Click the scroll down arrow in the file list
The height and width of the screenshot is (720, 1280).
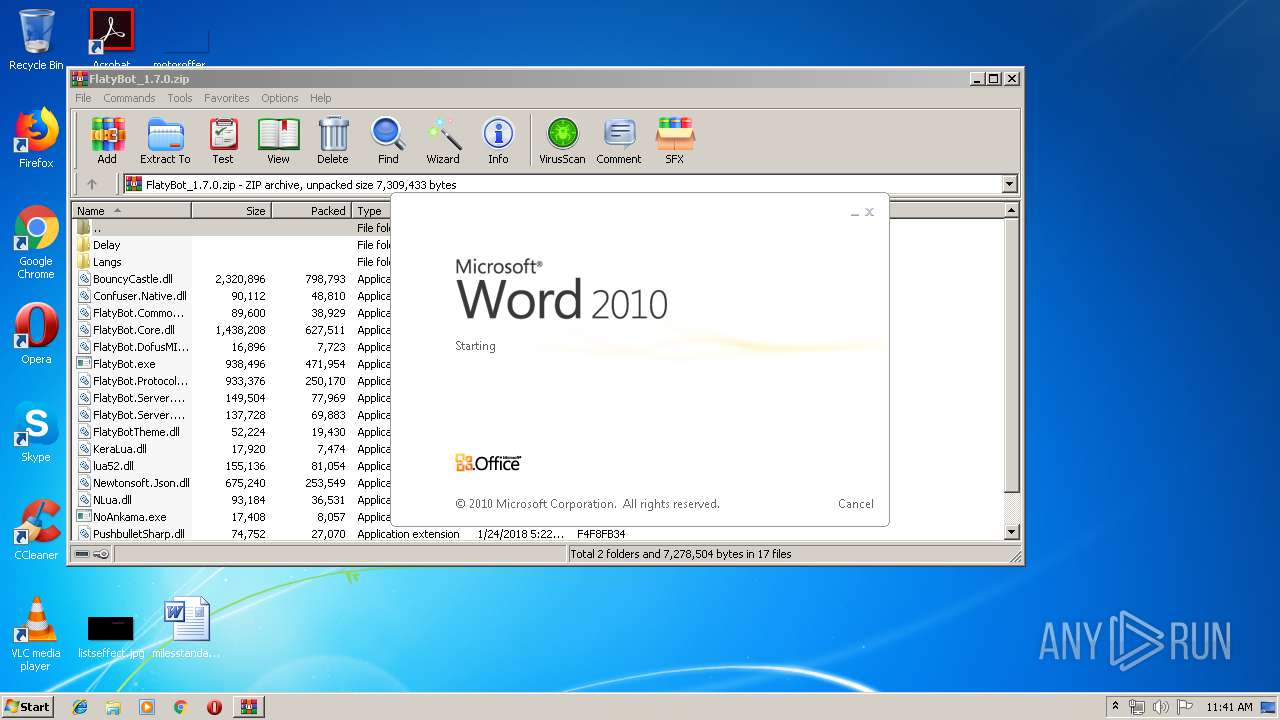pyautogui.click(x=1011, y=533)
